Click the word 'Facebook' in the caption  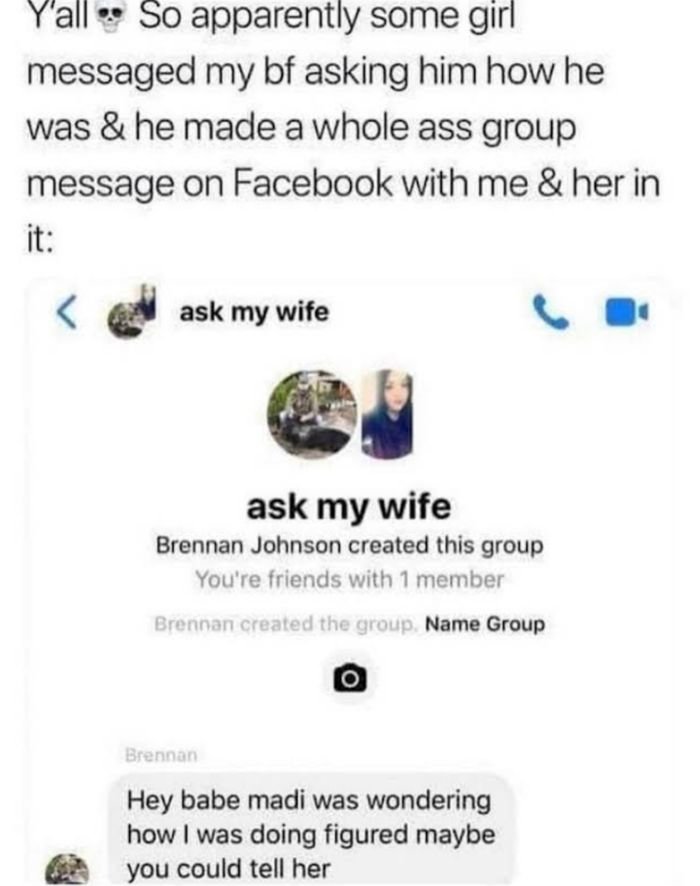click(312, 184)
